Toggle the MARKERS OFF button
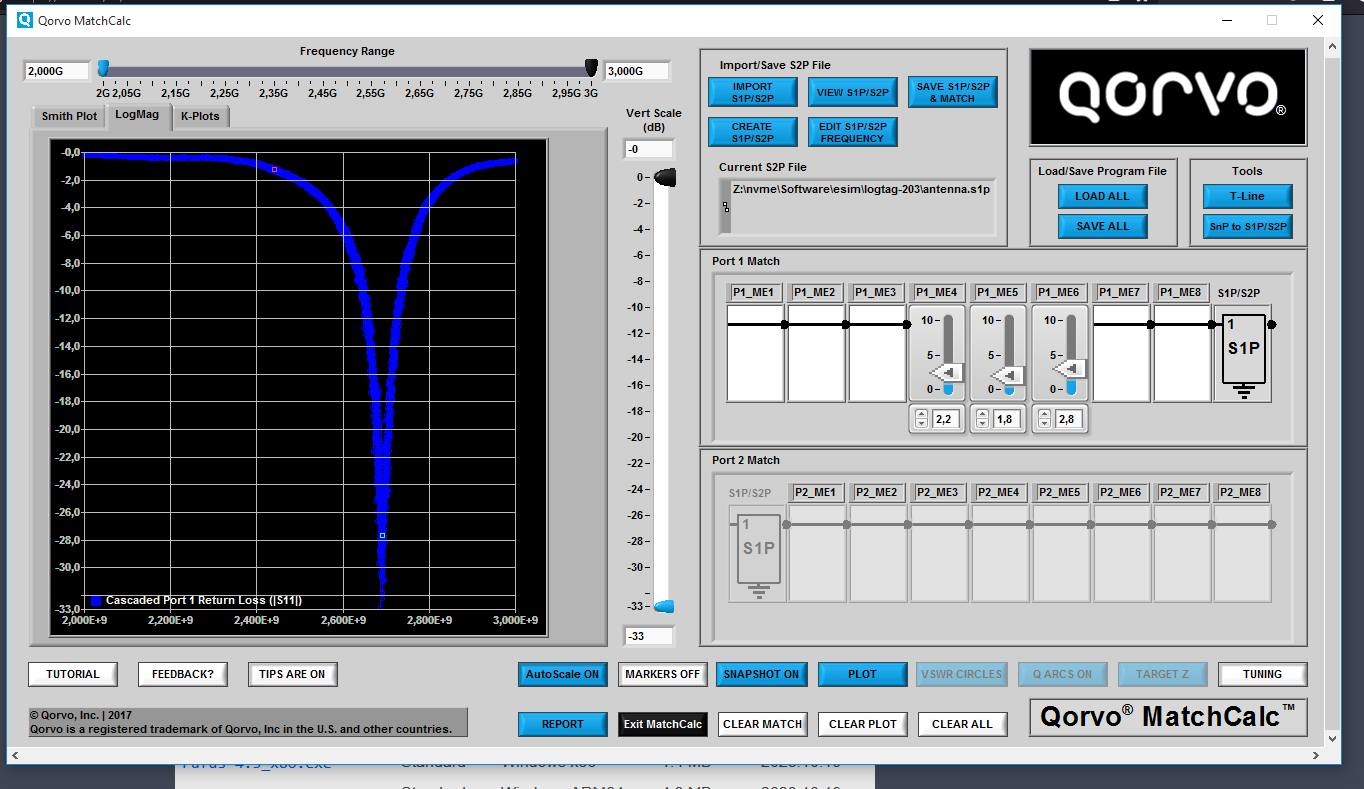This screenshot has height=789, width=1364. point(662,674)
